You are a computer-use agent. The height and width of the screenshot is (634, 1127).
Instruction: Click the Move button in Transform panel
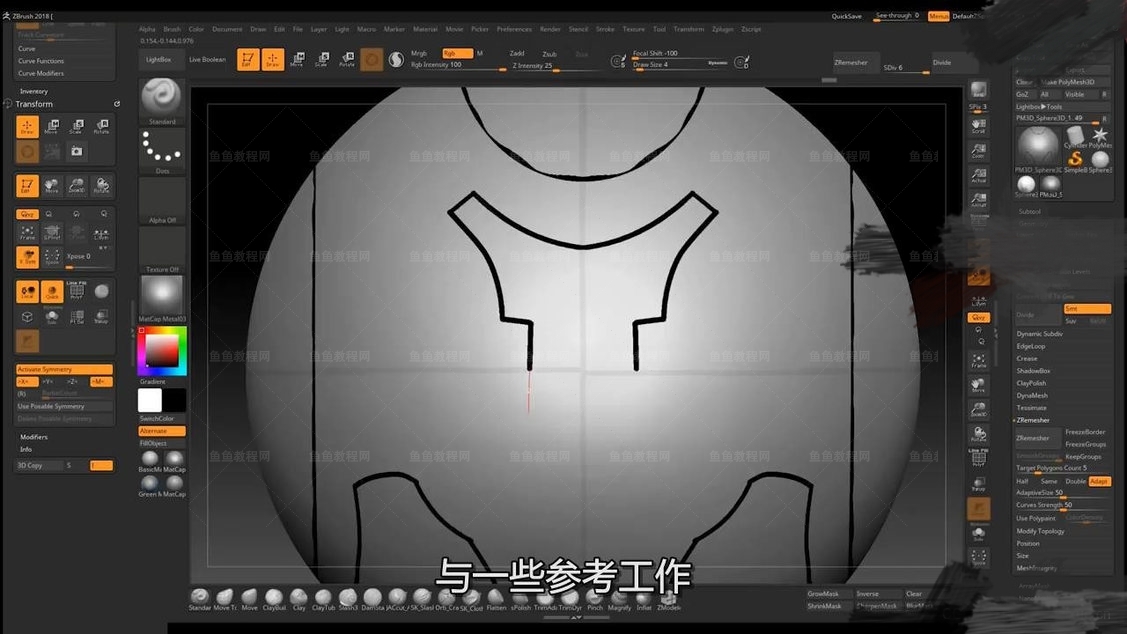[x=52, y=127]
